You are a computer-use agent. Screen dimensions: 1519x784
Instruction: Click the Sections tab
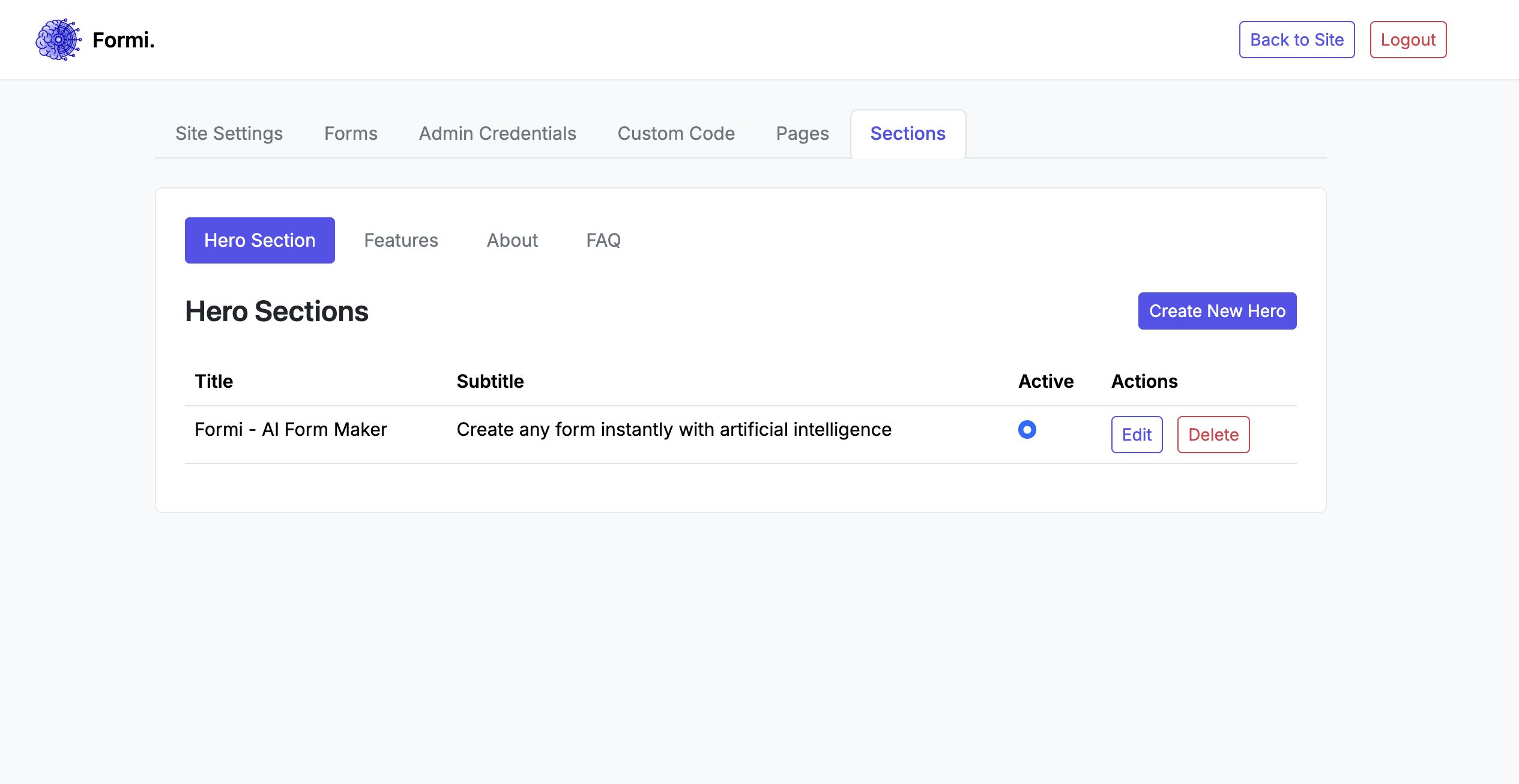(908, 133)
